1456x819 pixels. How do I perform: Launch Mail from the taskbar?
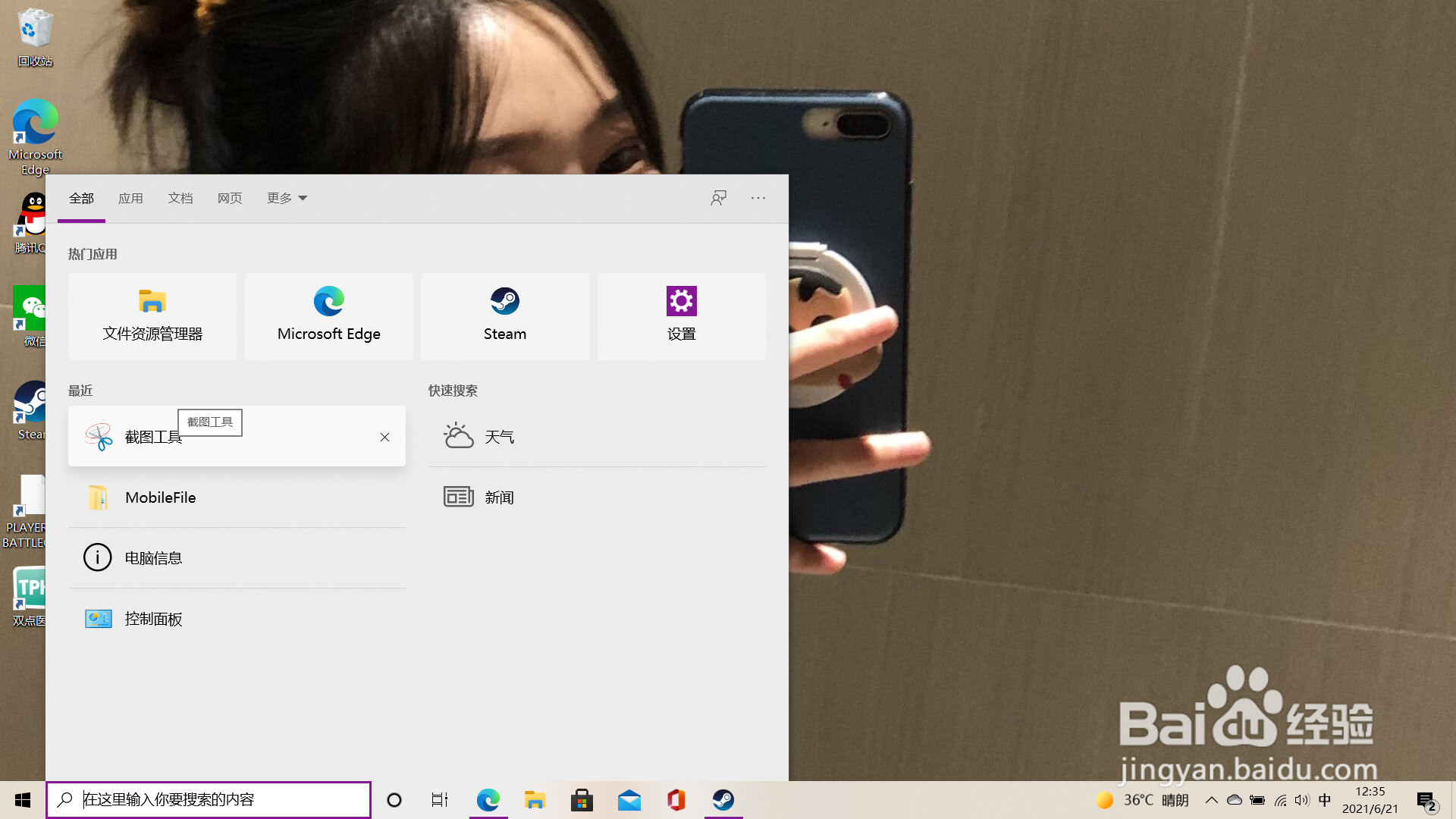629,800
